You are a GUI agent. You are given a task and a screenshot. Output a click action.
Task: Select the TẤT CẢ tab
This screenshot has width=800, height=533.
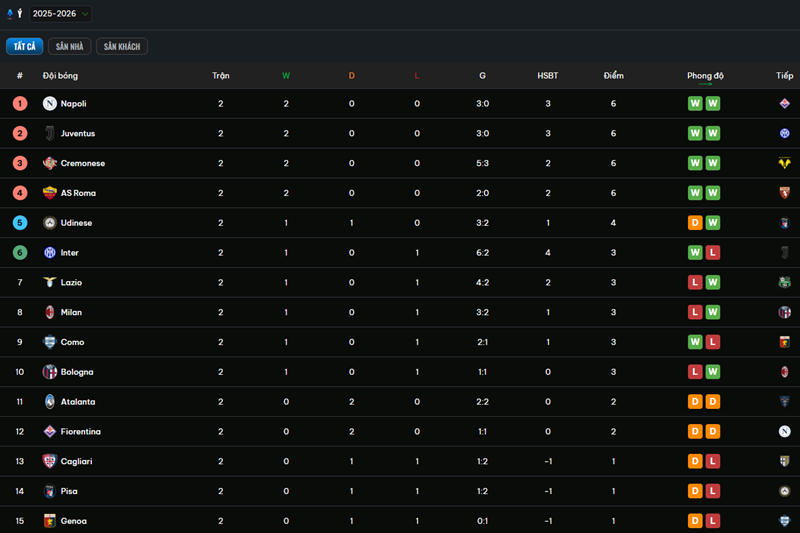24,46
